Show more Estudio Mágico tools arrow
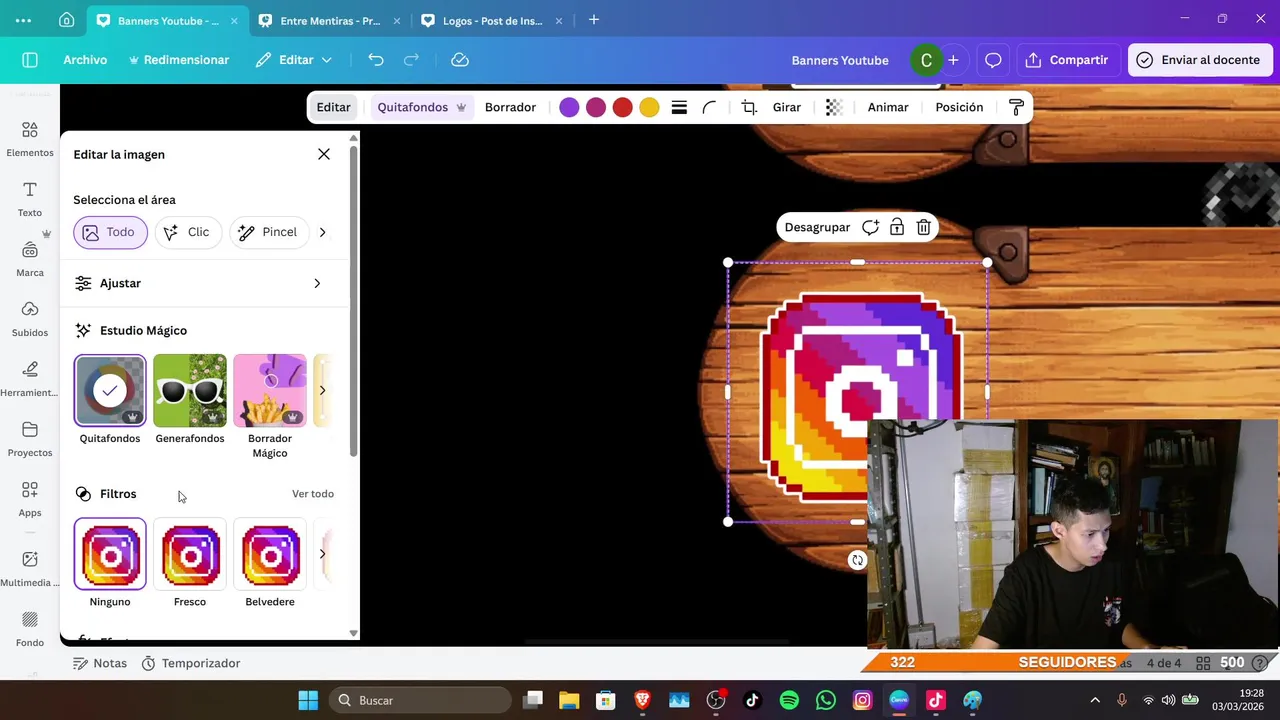 (322, 390)
